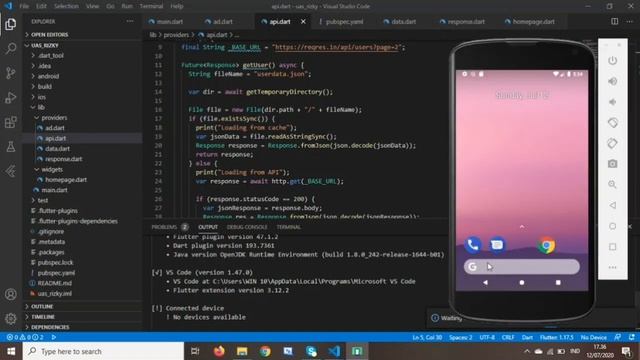Open the Explorer view in activity bar
Image resolution: width=640 pixels, height=360 pixels.
(x=11, y=24)
